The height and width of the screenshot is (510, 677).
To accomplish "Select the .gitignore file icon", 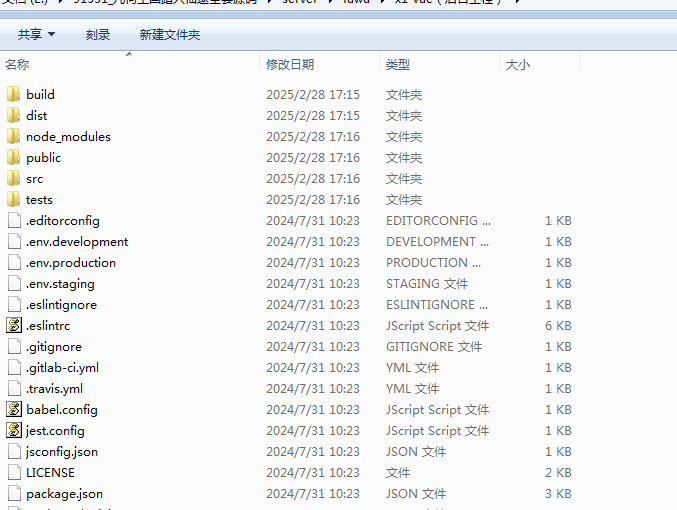I will coord(13,347).
